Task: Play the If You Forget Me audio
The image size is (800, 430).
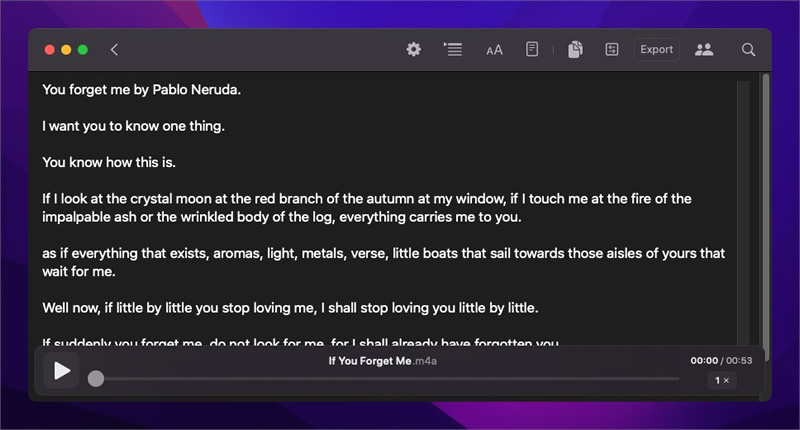Action: [62, 371]
